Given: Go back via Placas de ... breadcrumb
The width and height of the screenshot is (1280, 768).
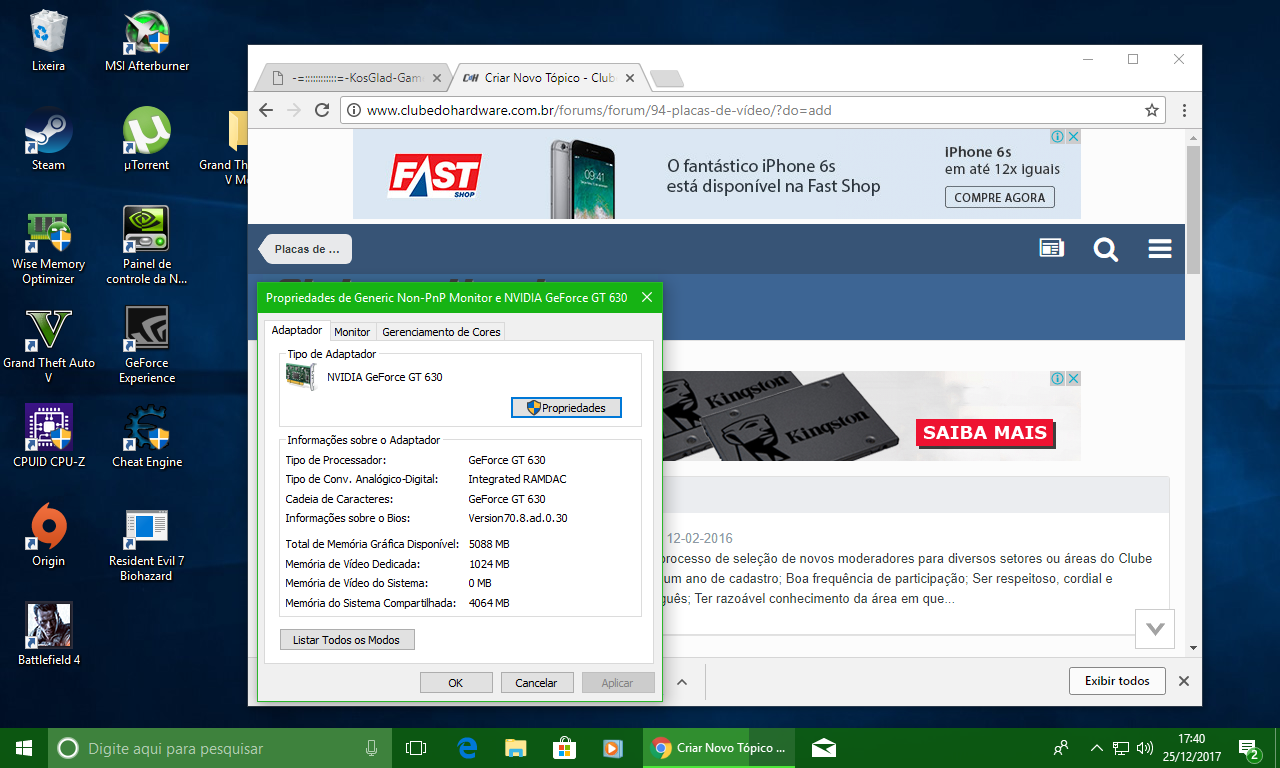Looking at the screenshot, I should (x=306, y=249).
